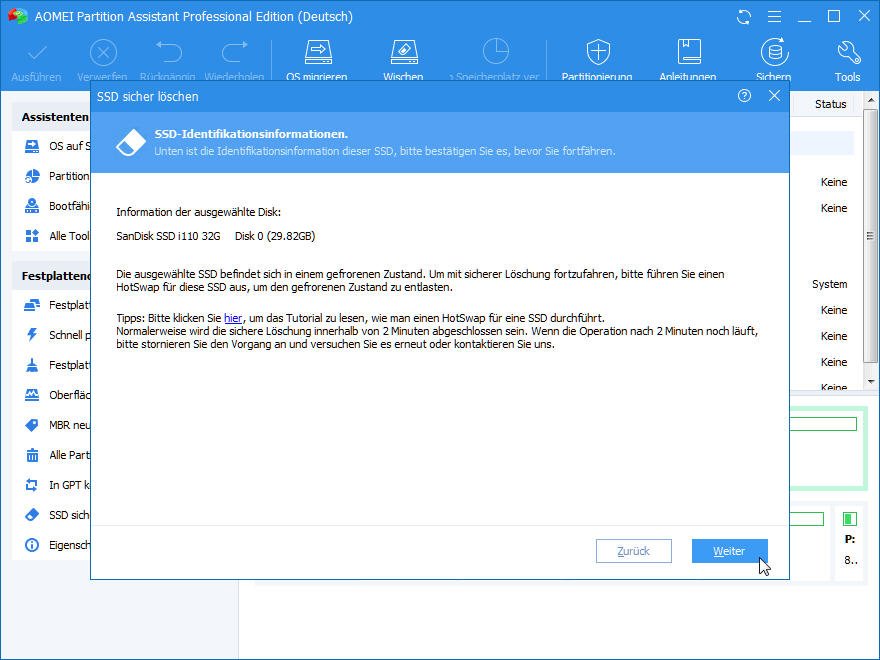Open Partitionierung shield tool

pyautogui.click(x=597, y=60)
